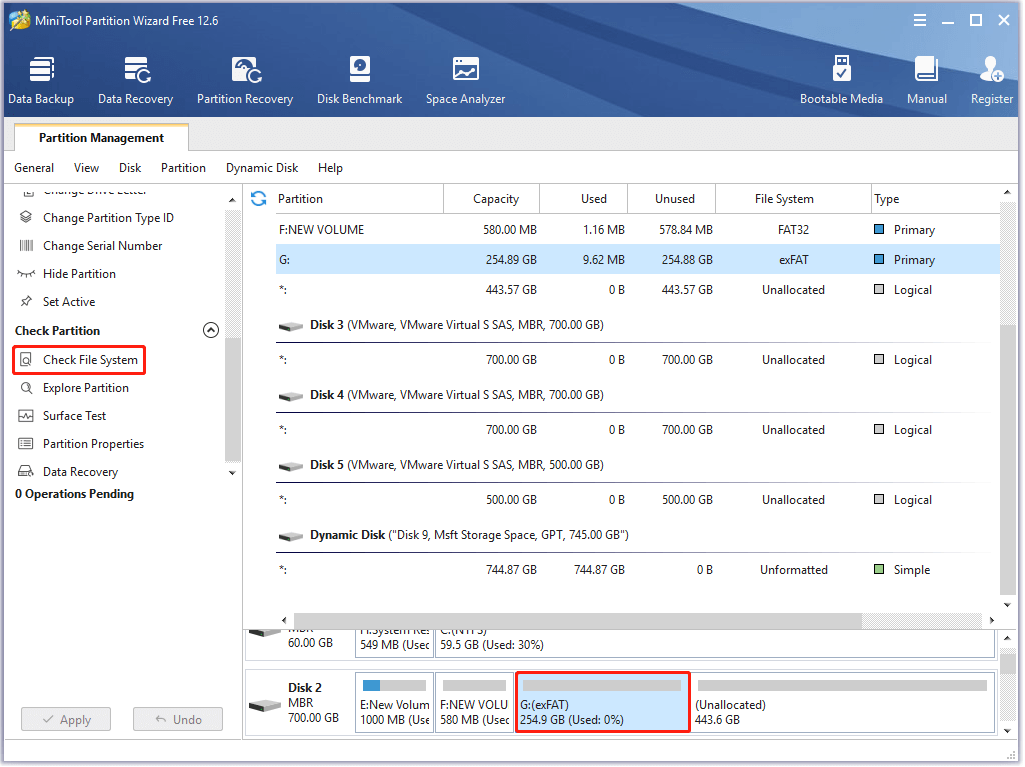Choose Hide Partition
1025x767 pixels.
tap(67, 274)
